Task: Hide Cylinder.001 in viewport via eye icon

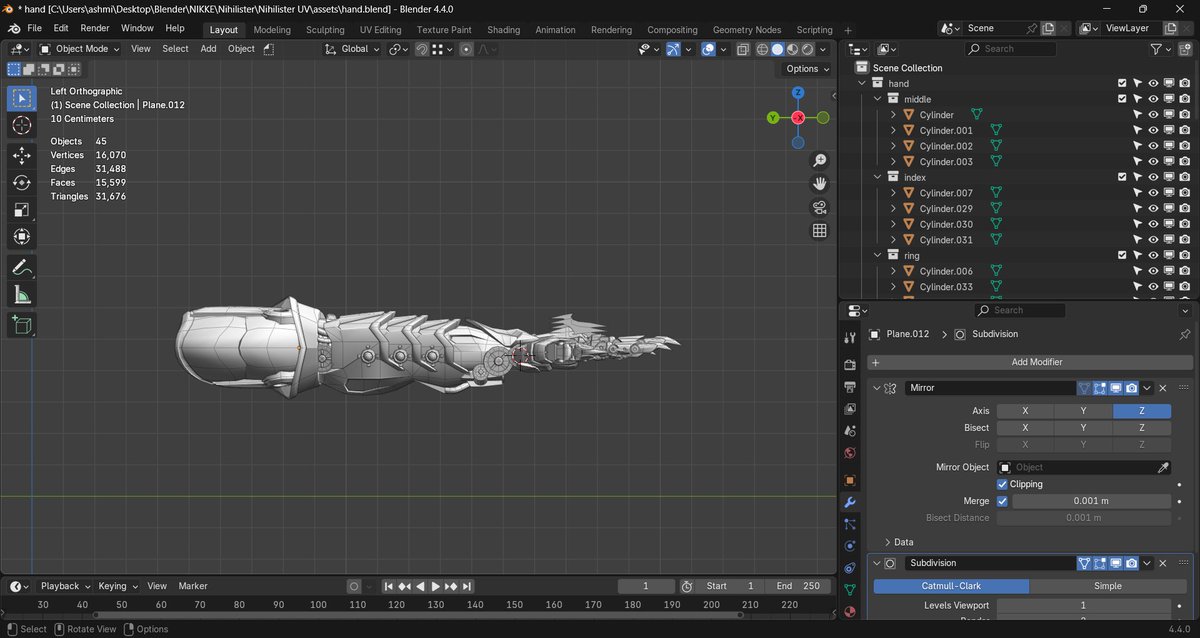Action: 1153,130
